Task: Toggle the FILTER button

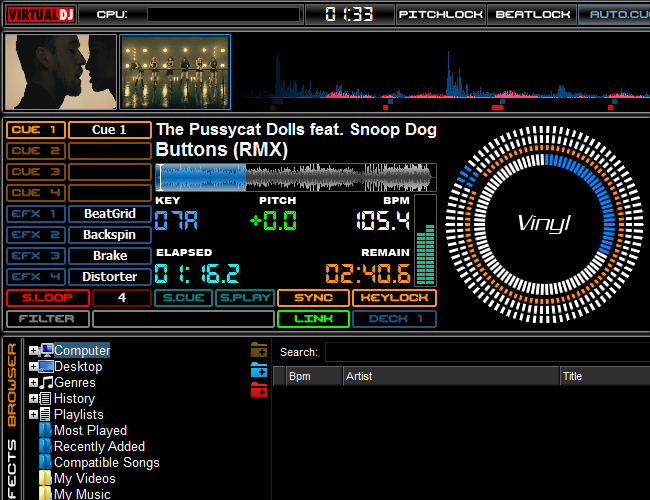Action: 48,319
